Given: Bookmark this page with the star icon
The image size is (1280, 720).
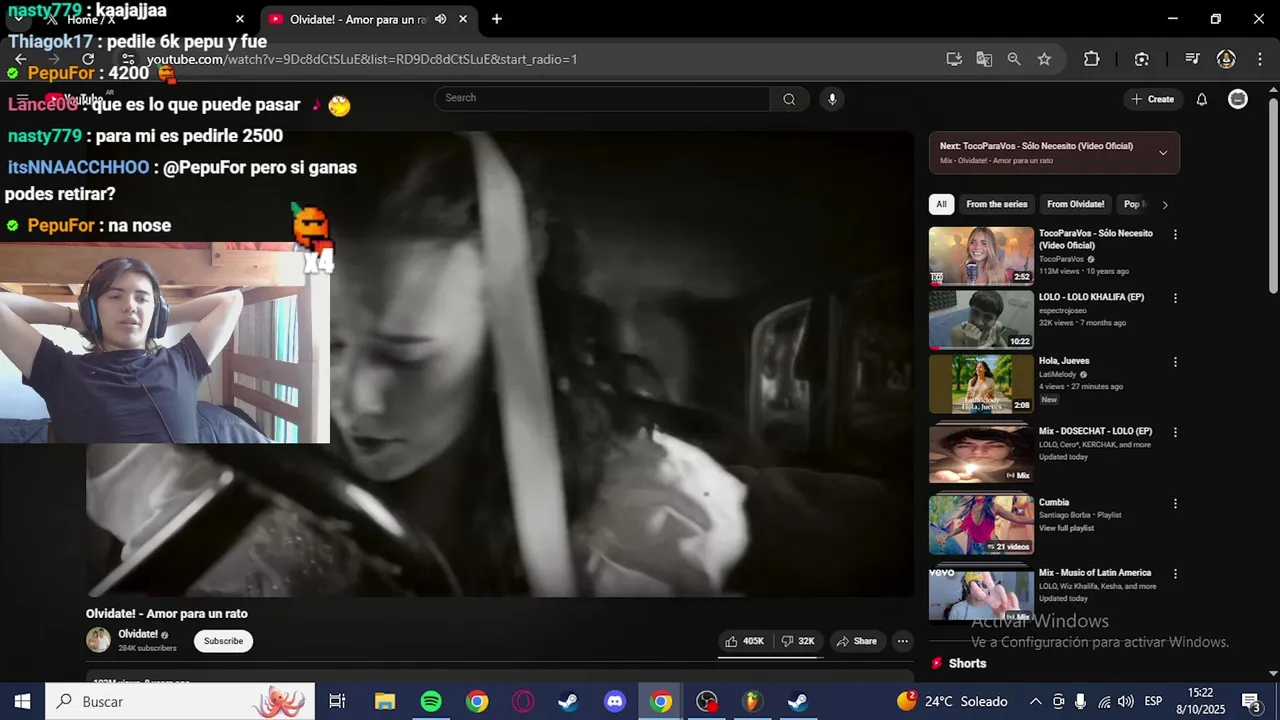Looking at the screenshot, I should pos(1044,59).
